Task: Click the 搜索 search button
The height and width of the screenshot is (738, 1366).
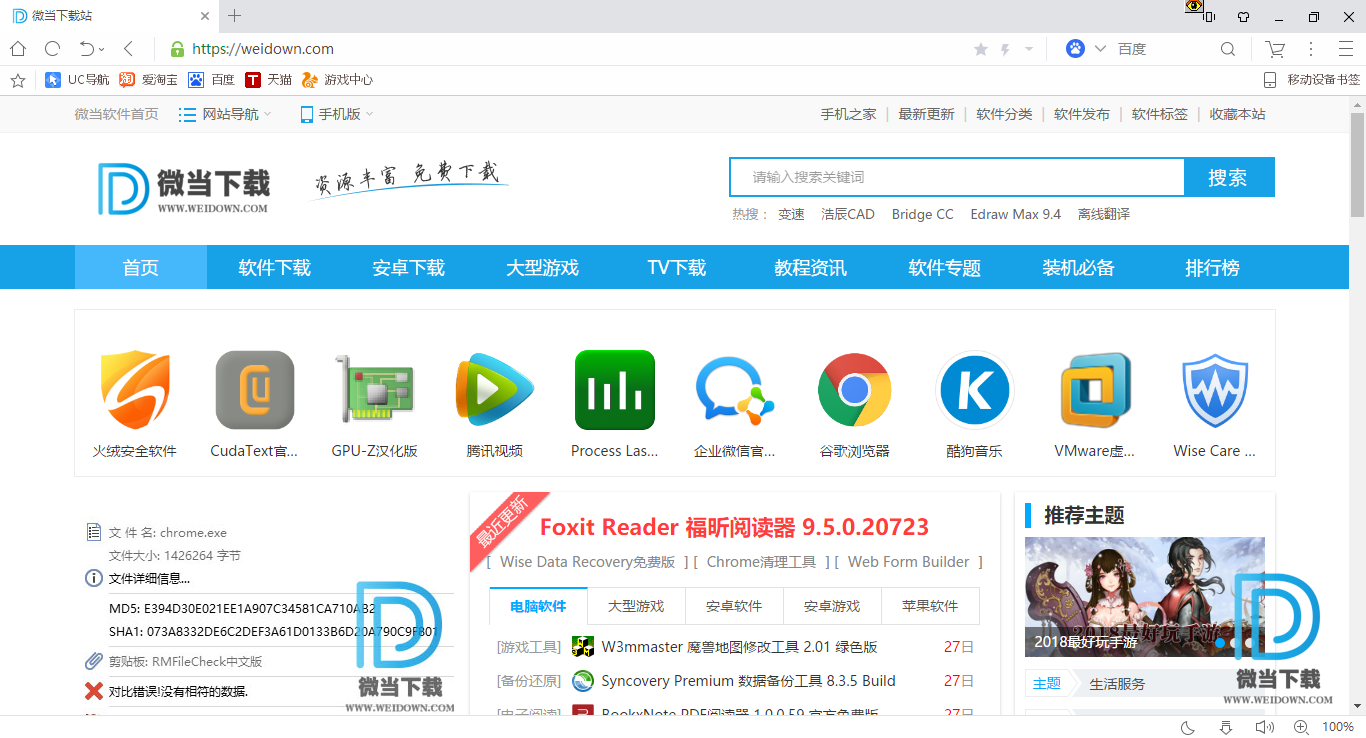Action: (1228, 177)
